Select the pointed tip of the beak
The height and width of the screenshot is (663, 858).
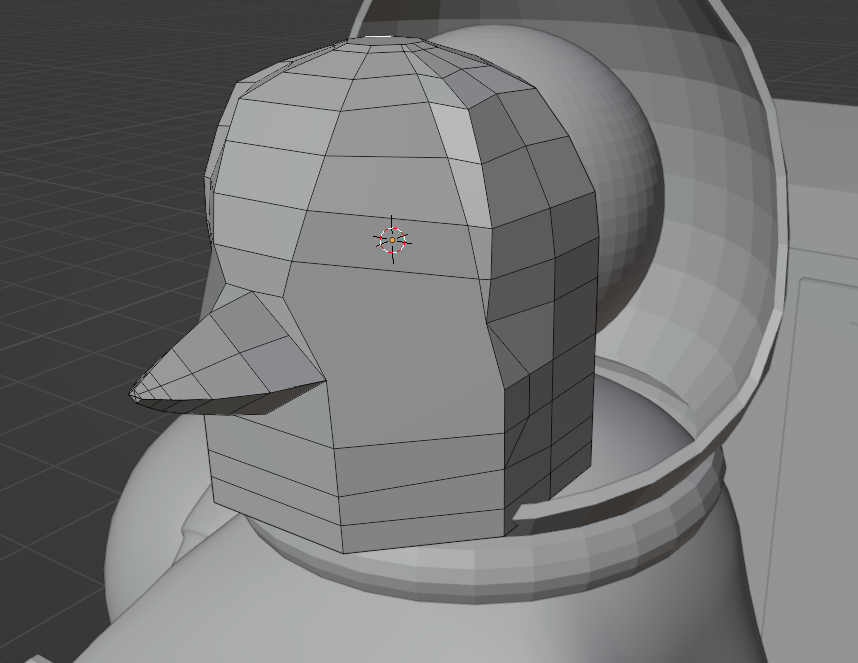pyautogui.click(x=135, y=393)
